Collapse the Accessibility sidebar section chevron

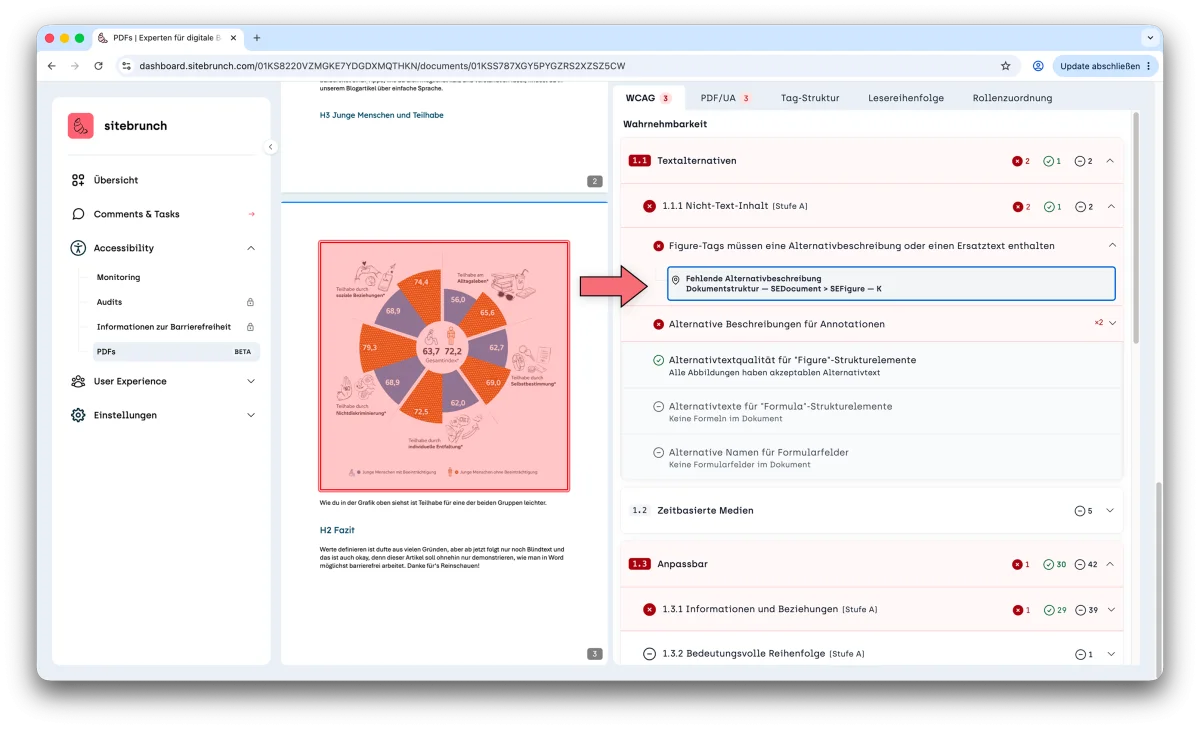click(x=250, y=248)
